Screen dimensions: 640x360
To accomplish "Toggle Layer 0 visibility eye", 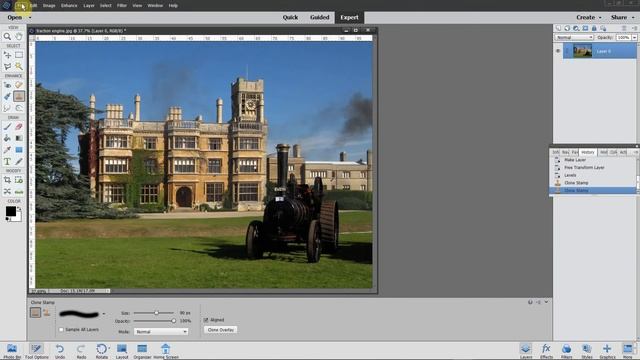I will 558,51.
